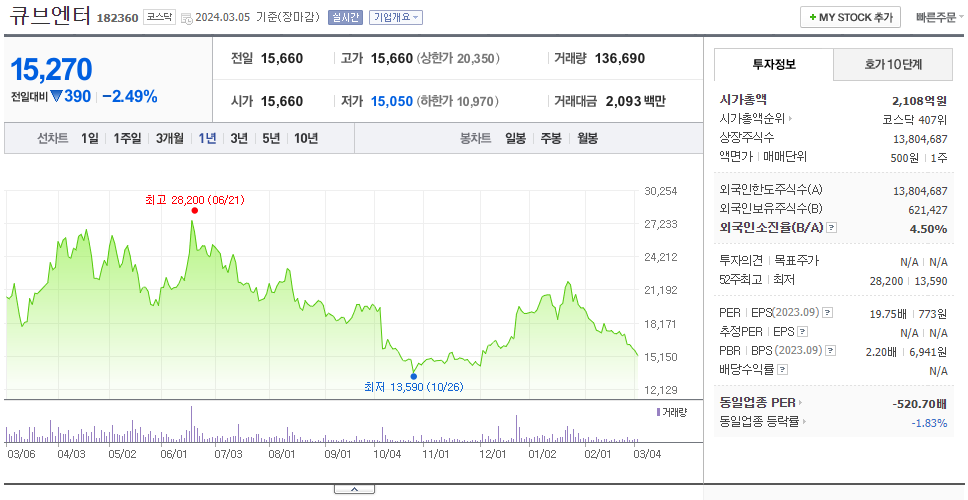Select the 1일 line chart period

click(x=90, y=138)
